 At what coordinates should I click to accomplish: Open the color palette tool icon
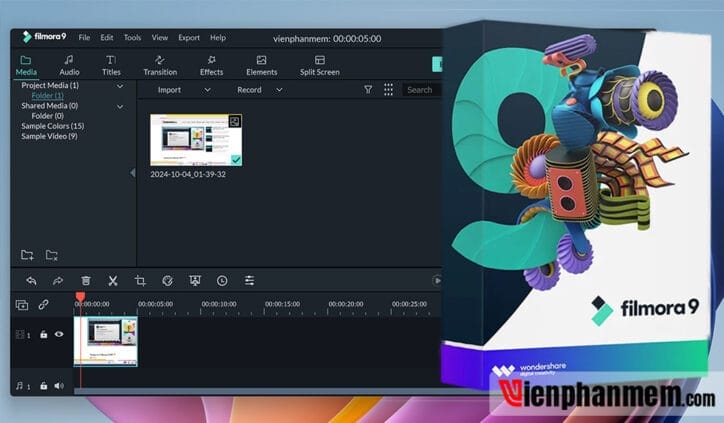click(168, 281)
